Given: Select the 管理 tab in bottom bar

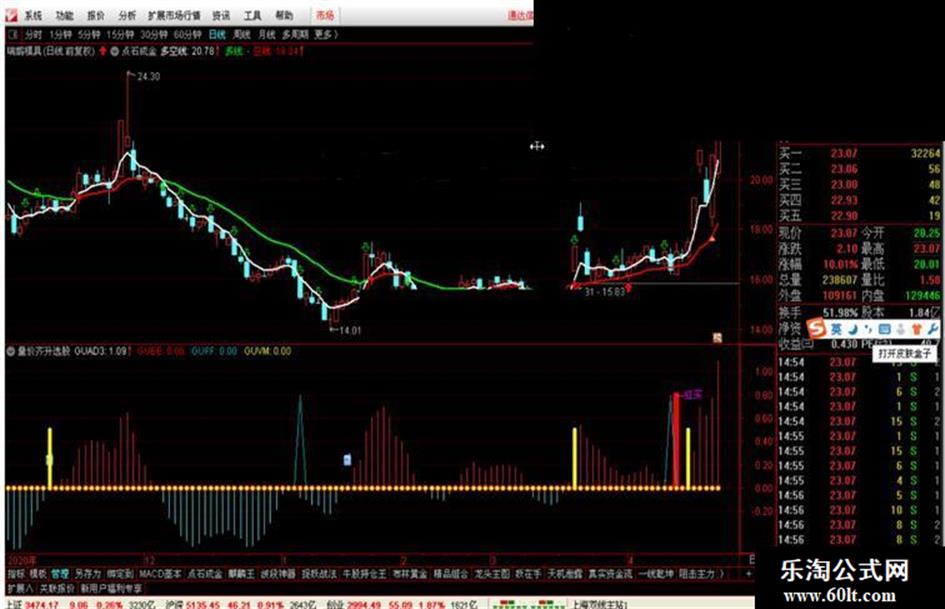Looking at the screenshot, I should pos(60,574).
